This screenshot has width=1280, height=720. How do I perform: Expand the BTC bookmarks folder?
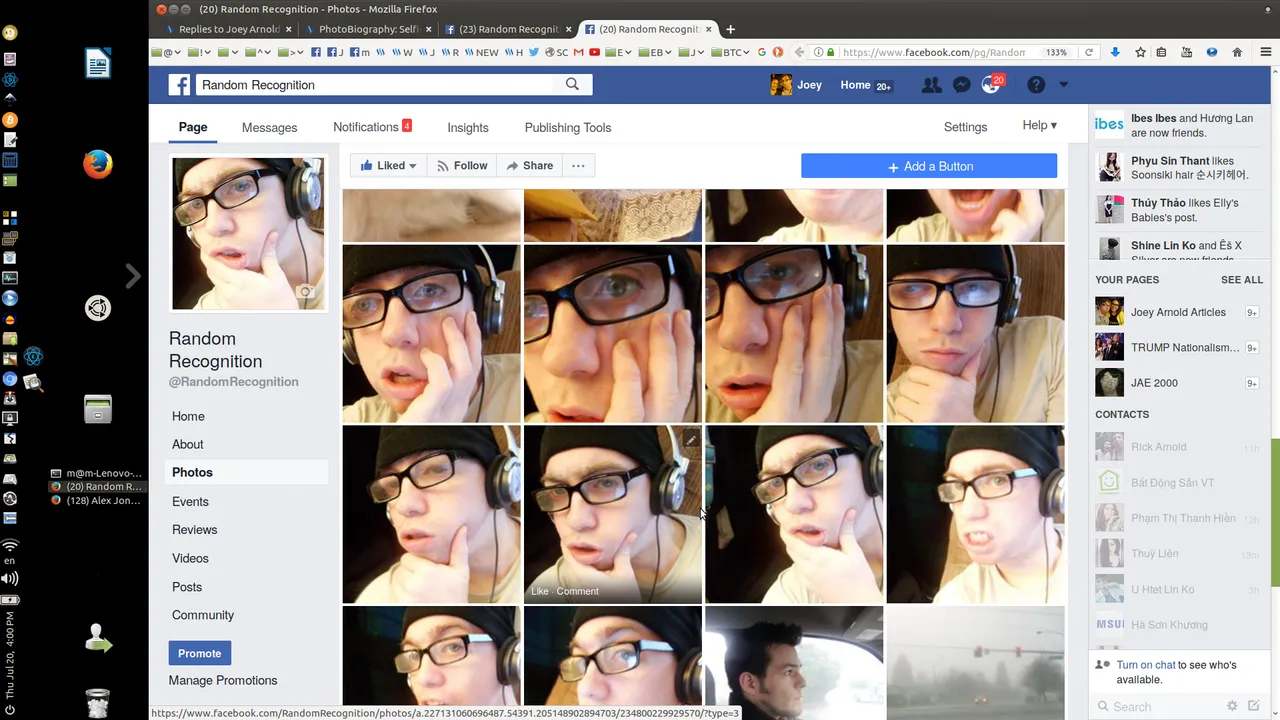(730, 52)
